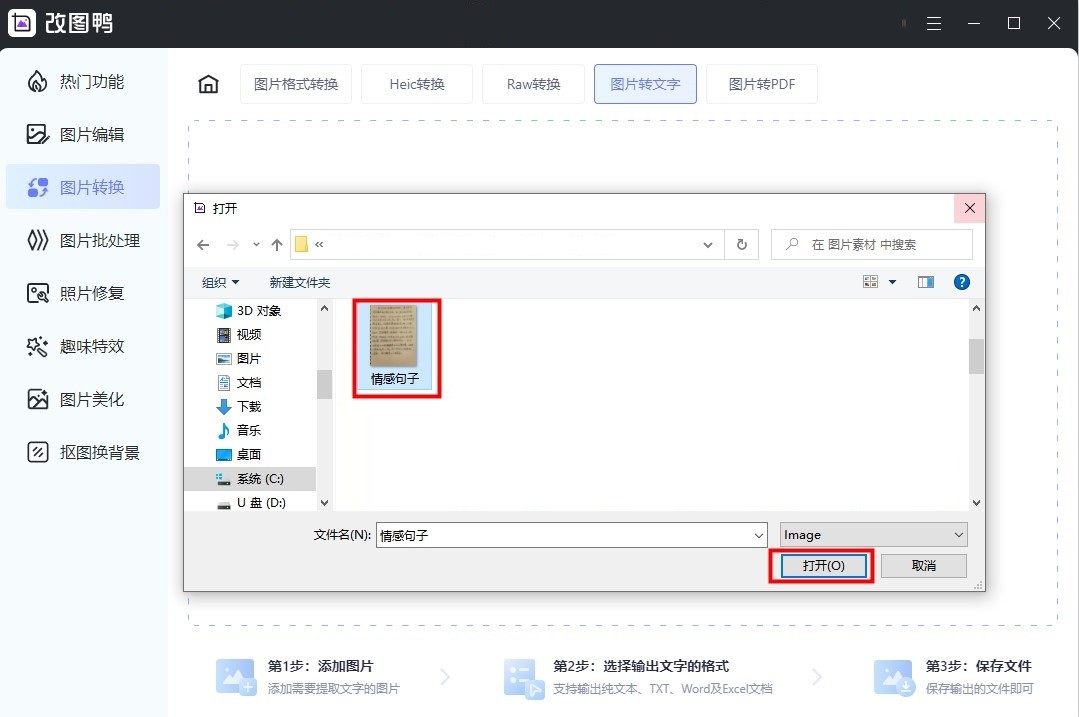Select the Heic转换 tab
The width and height of the screenshot is (1079, 717).
point(417,84)
